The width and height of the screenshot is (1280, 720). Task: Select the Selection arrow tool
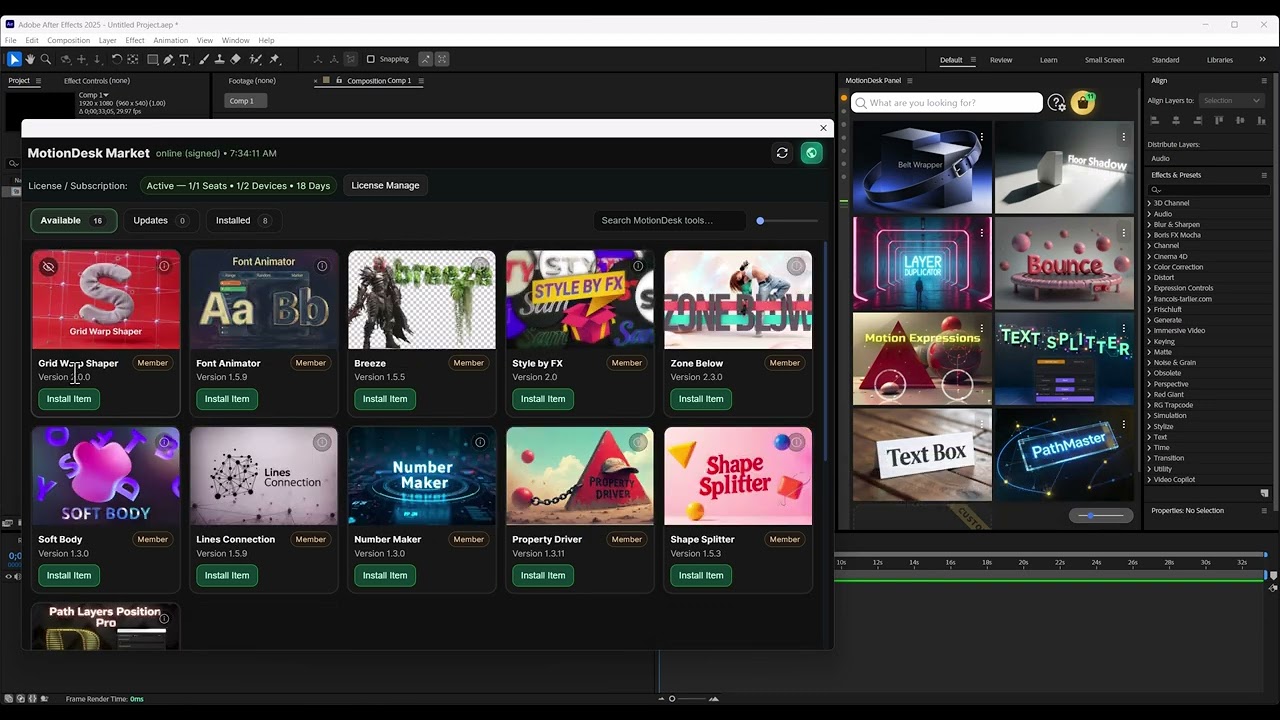[x=14, y=59]
